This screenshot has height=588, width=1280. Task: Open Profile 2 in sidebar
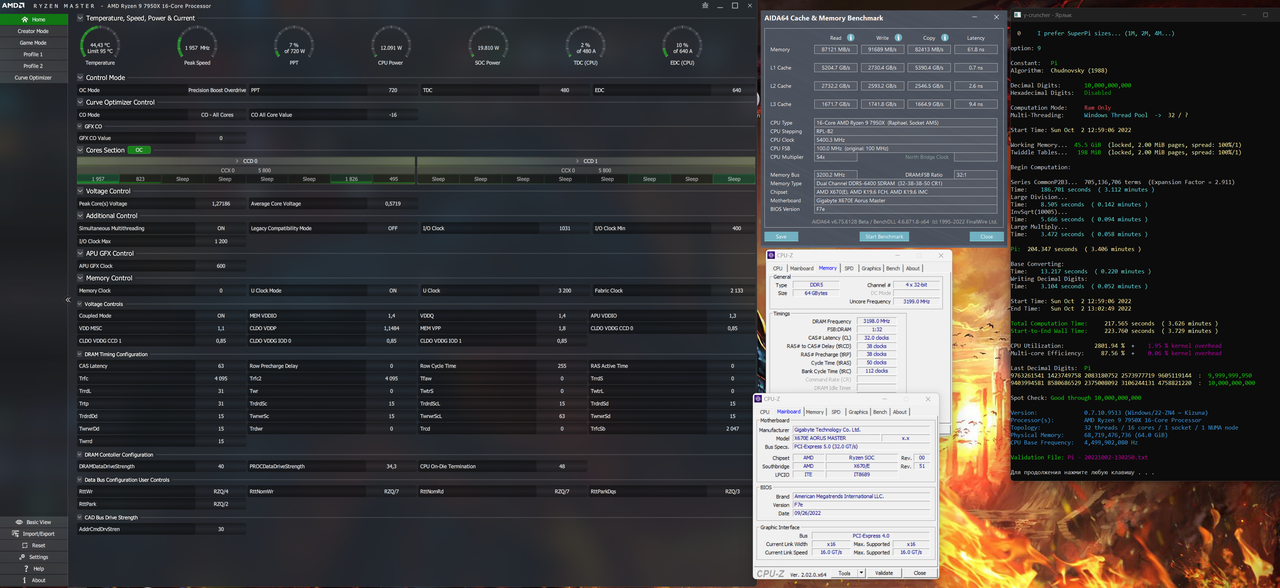34,66
